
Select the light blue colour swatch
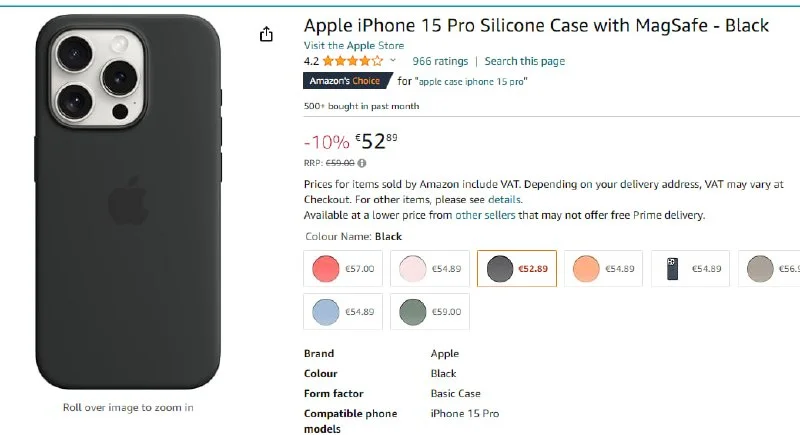342,312
